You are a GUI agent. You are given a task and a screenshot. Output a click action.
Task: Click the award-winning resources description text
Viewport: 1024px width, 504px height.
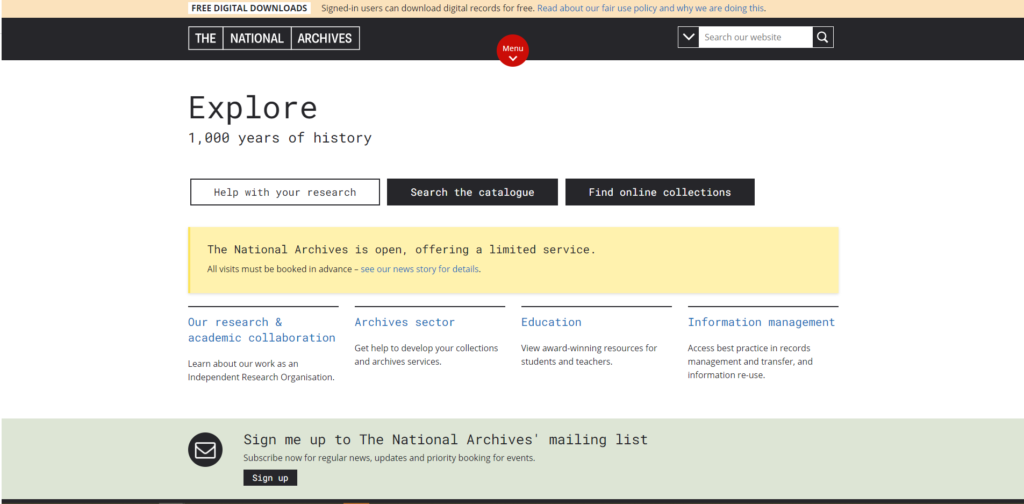pyautogui.click(x=589, y=354)
